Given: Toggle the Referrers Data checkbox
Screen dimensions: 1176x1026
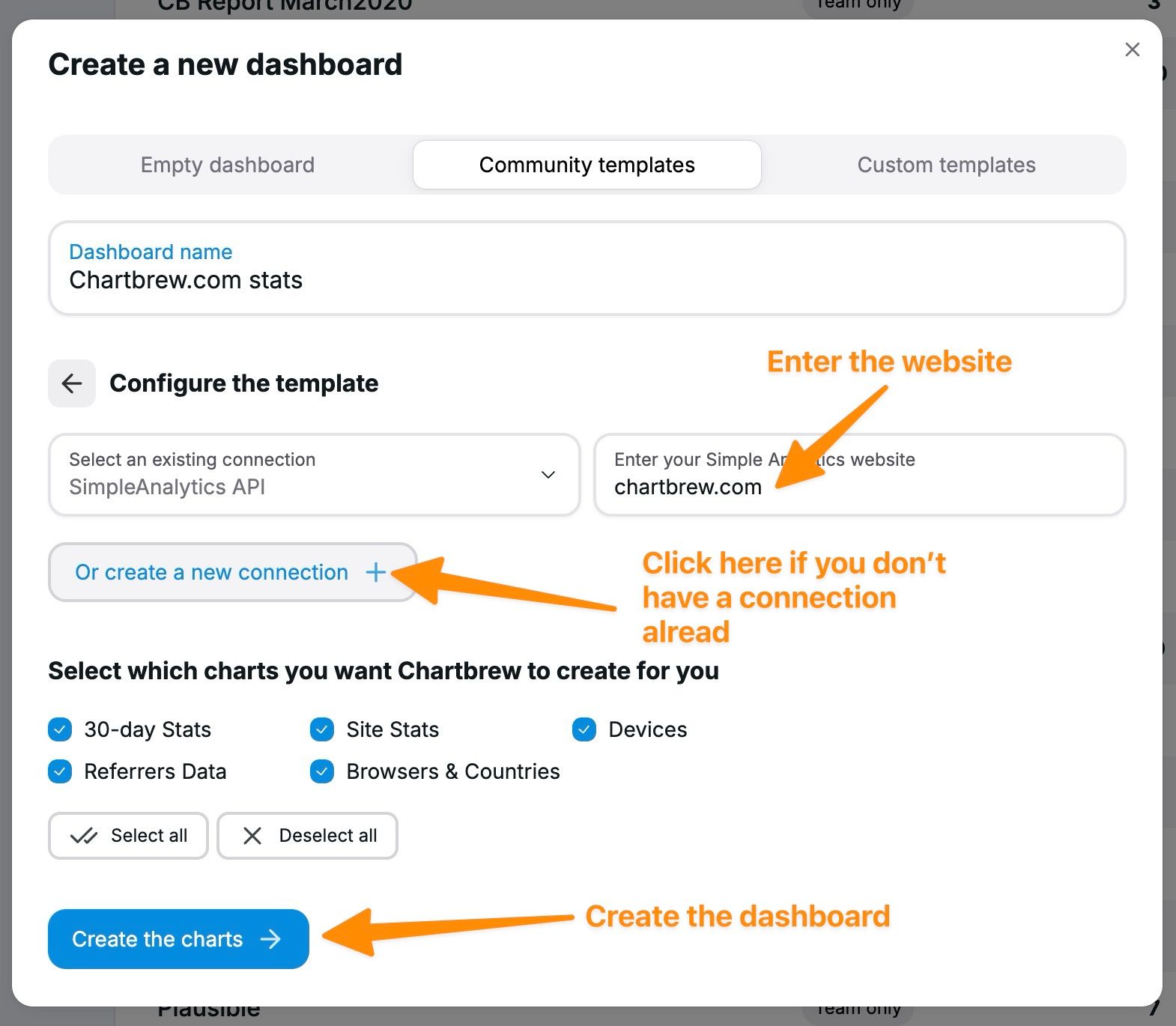Looking at the screenshot, I should click(x=60, y=771).
